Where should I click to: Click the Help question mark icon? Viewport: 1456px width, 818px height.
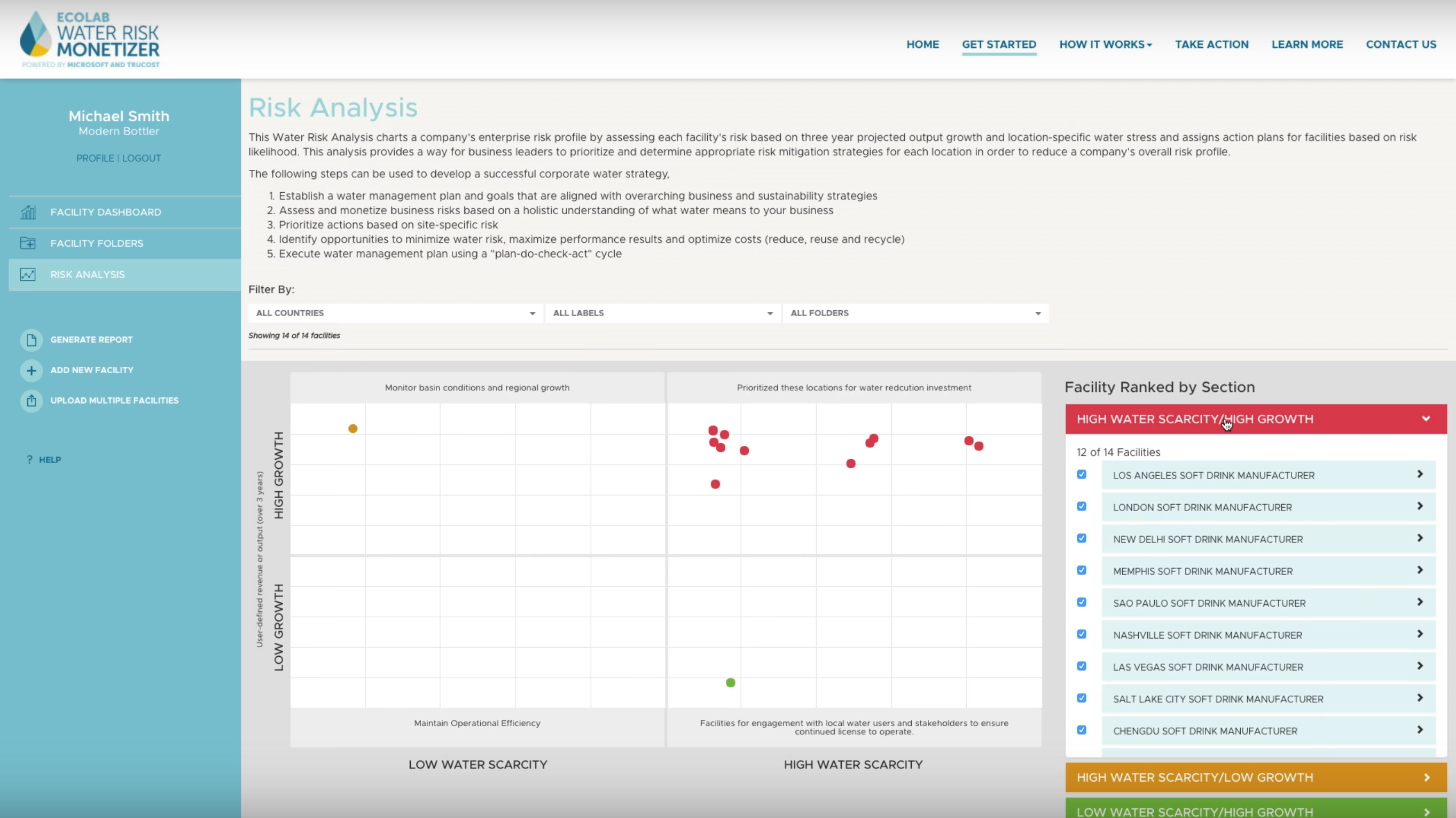29,459
